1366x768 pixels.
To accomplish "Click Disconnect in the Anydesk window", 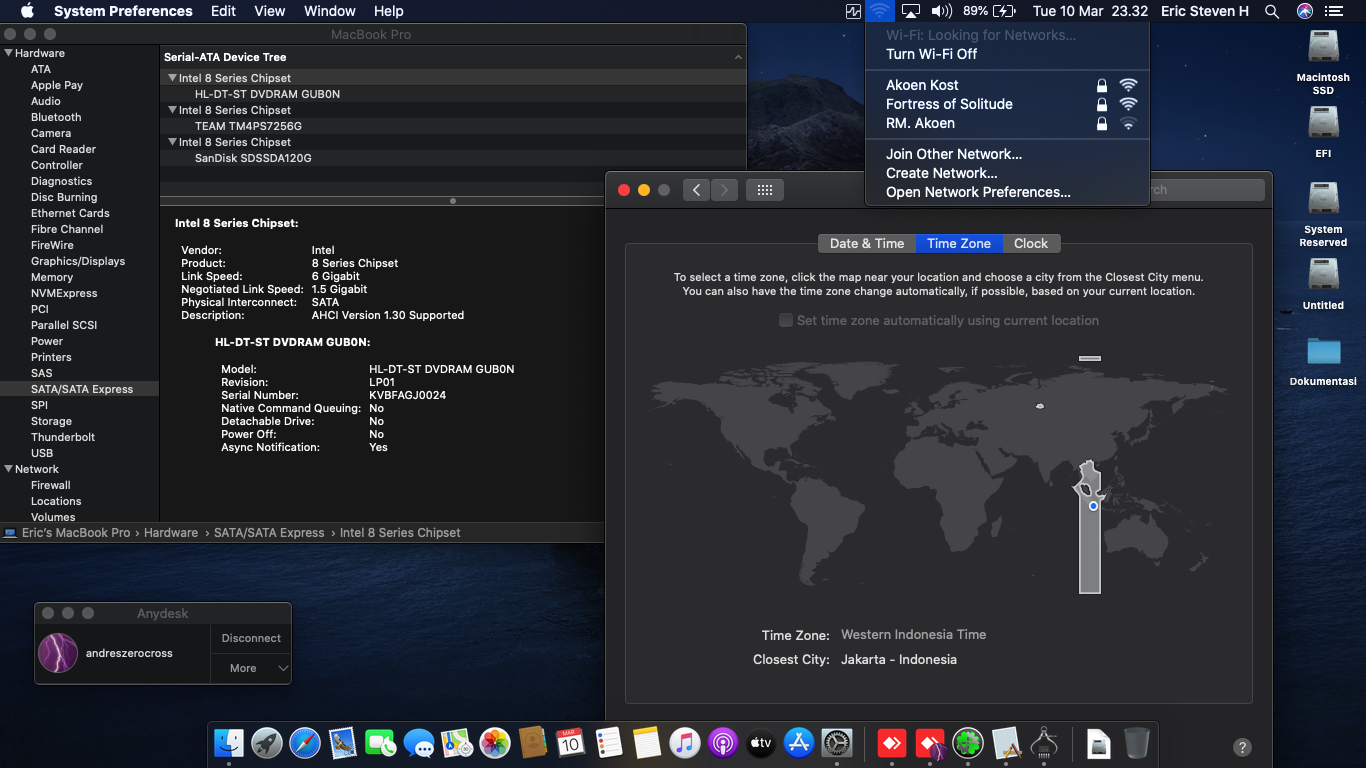I will pyautogui.click(x=251, y=638).
